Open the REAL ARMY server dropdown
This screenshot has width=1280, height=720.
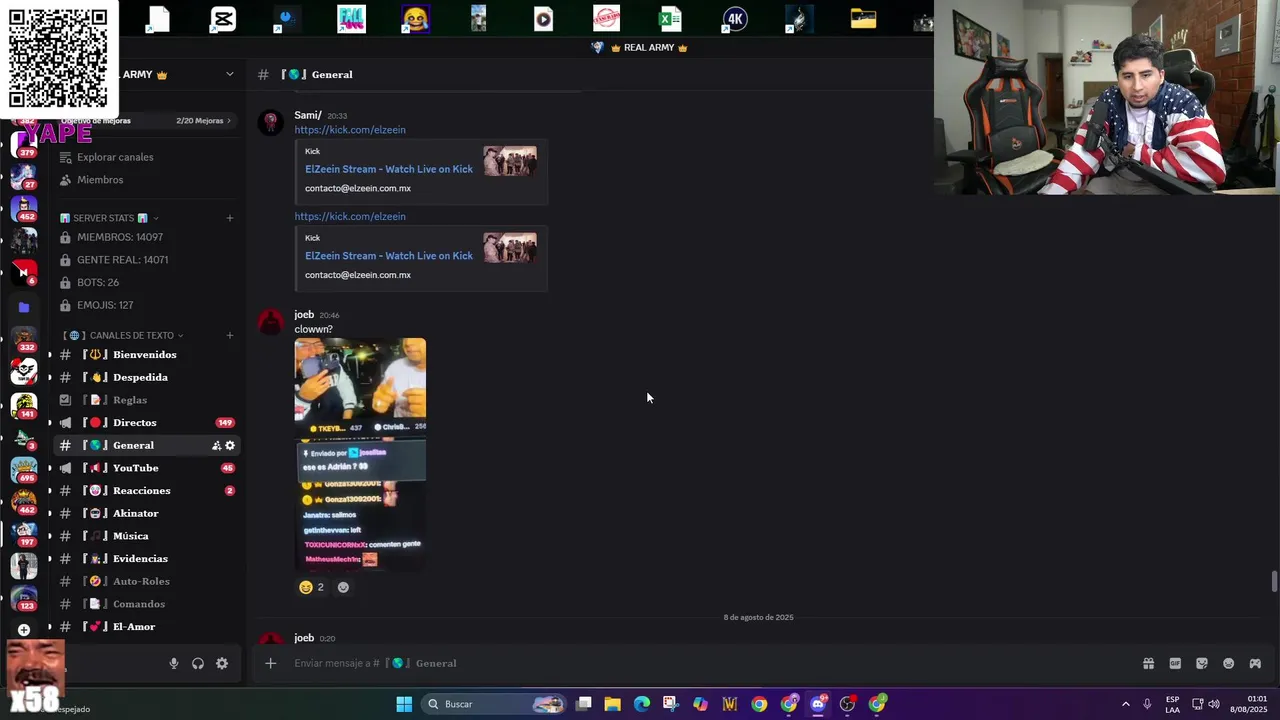[x=229, y=74]
